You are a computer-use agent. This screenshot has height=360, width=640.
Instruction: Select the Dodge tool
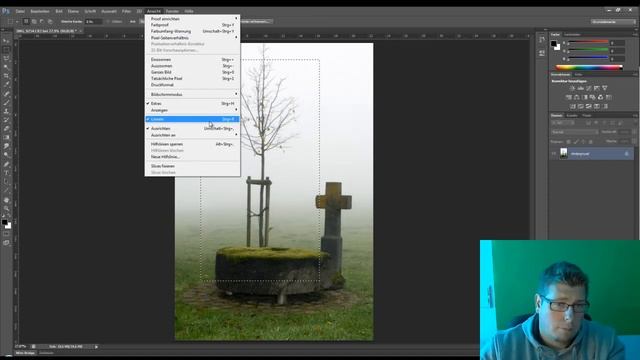click(x=6, y=155)
